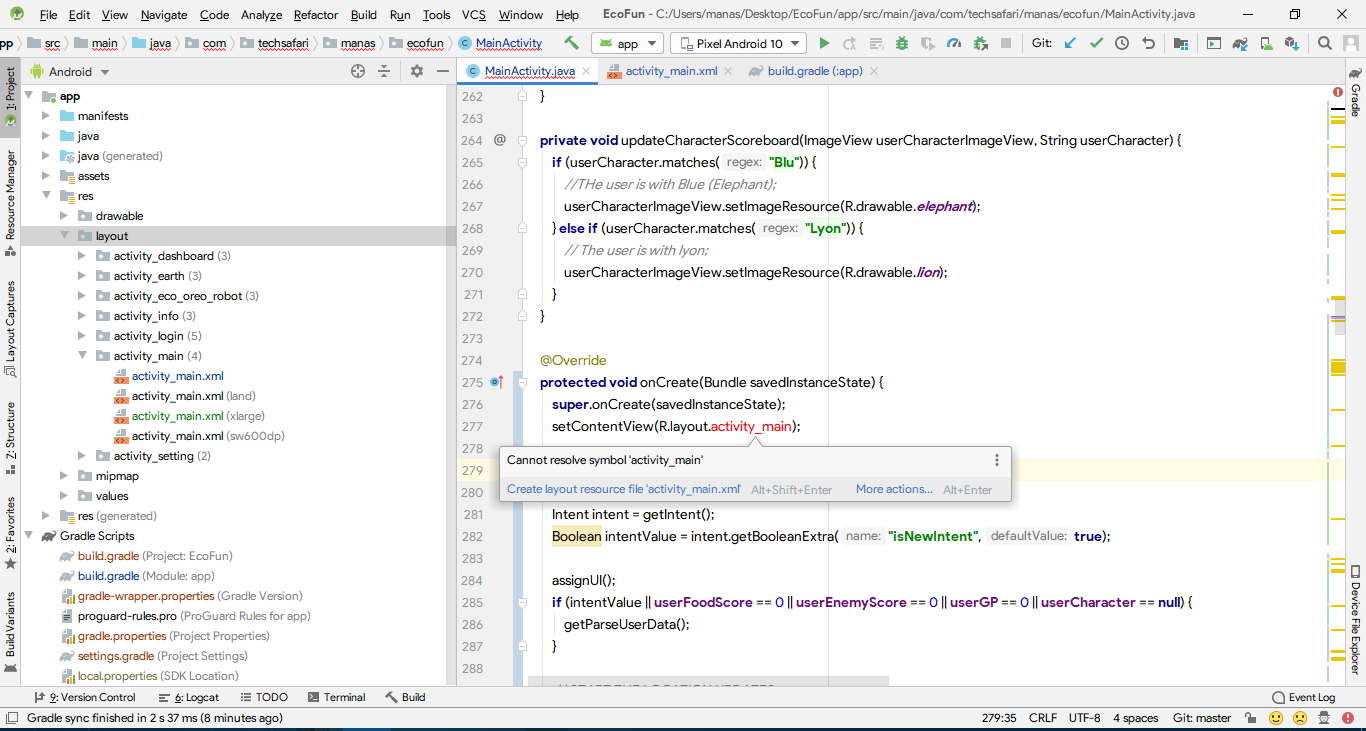This screenshot has width=1366, height=731.
Task: Click the More actions... link in popup
Action: (893, 489)
